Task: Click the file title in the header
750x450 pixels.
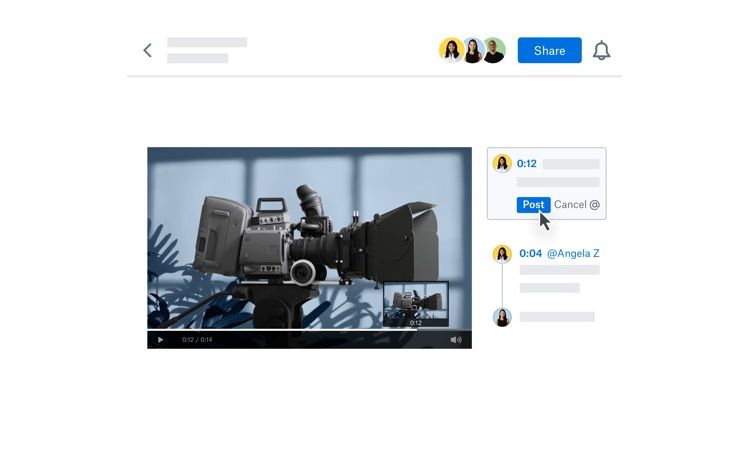Action: coord(206,43)
